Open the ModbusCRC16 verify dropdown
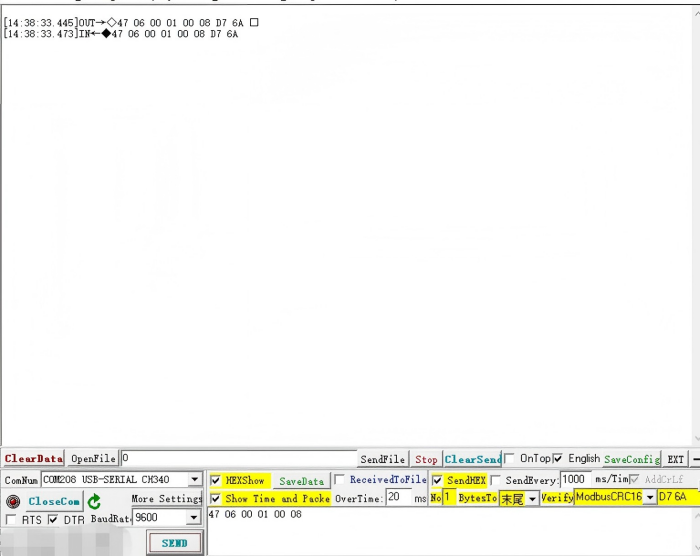 coord(649,498)
